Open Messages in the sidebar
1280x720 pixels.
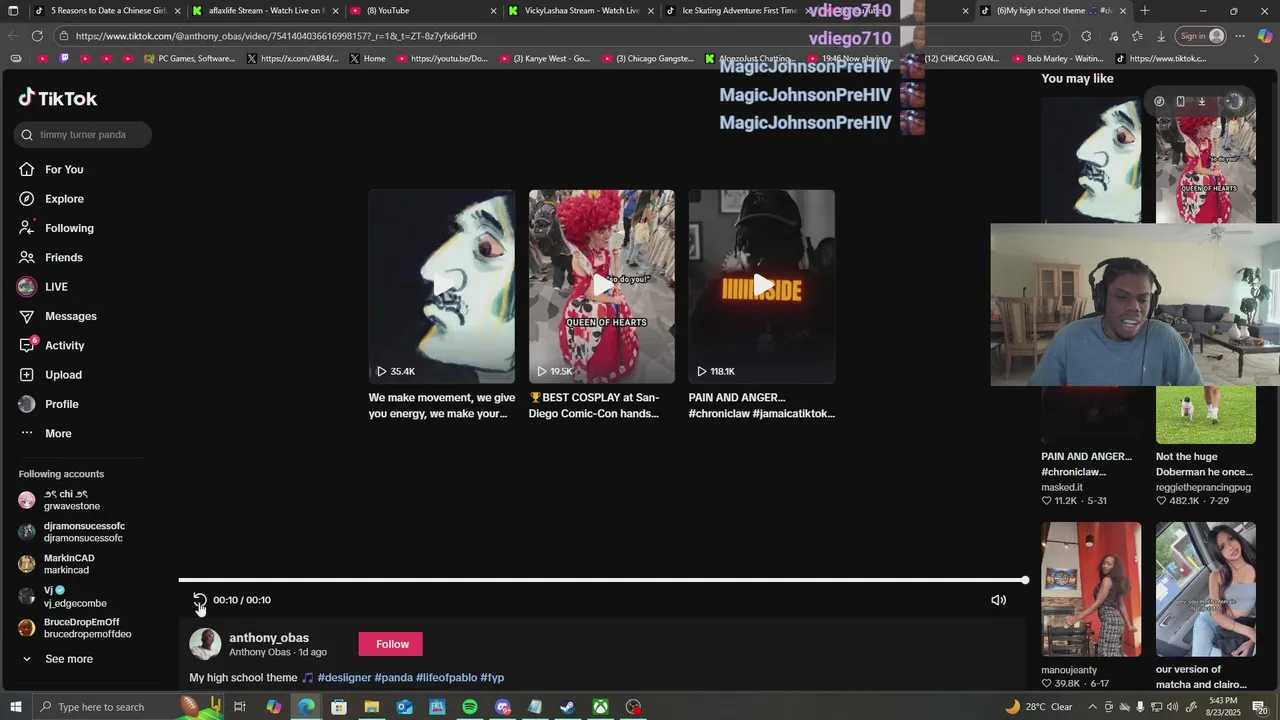(70, 316)
